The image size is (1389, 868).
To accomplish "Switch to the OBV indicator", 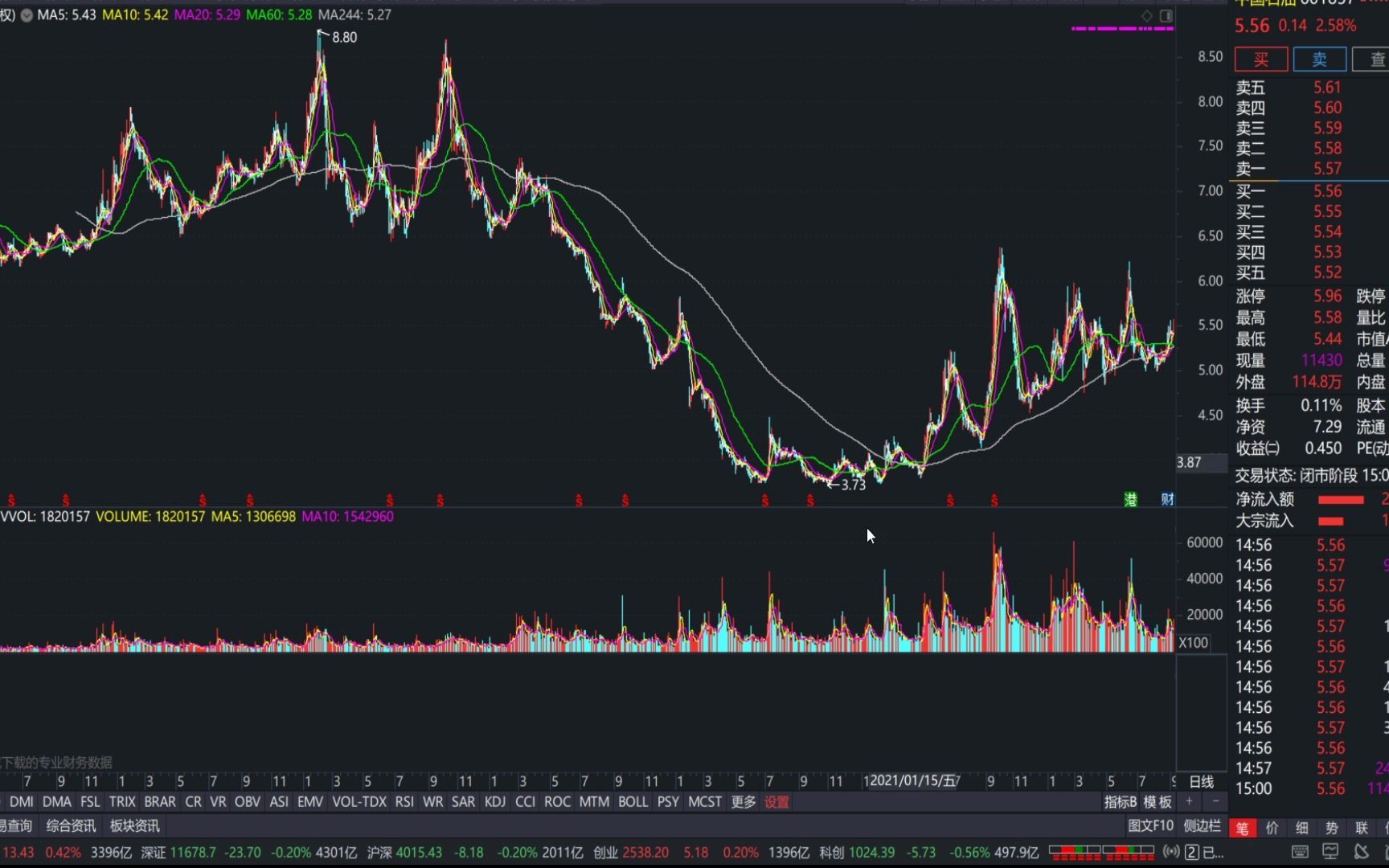I will tap(247, 802).
